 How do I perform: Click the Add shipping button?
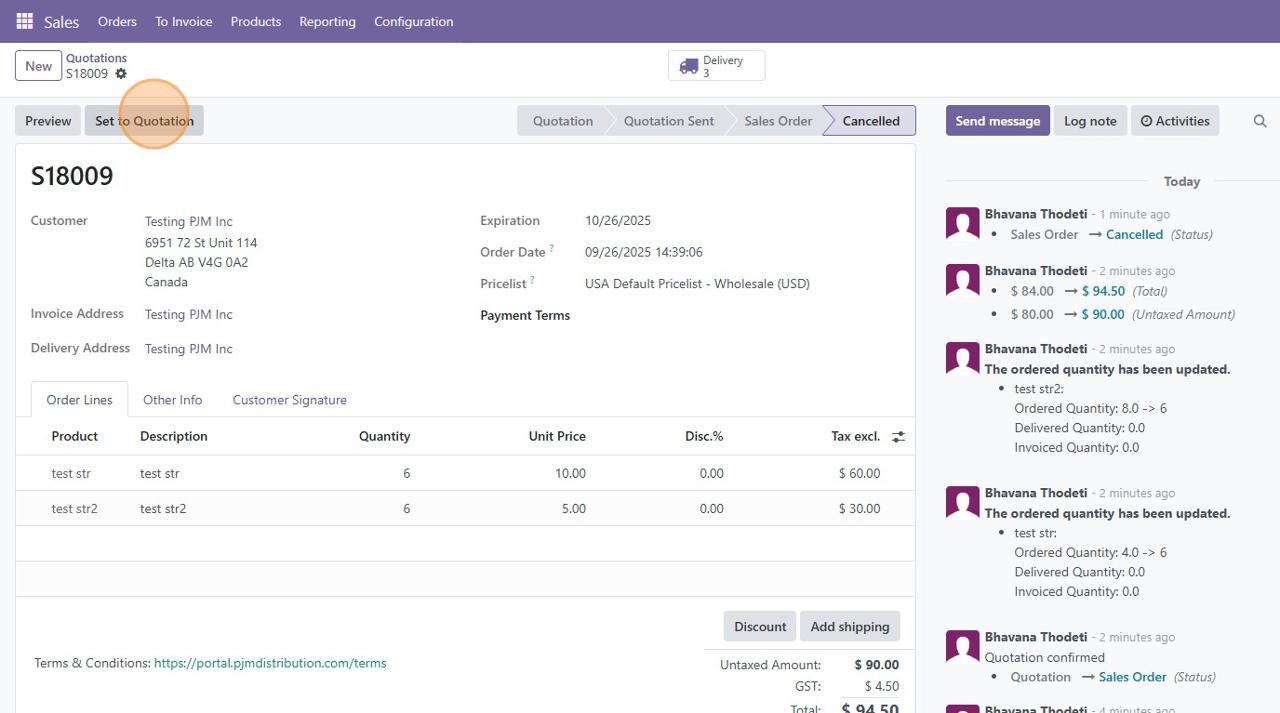click(849, 627)
